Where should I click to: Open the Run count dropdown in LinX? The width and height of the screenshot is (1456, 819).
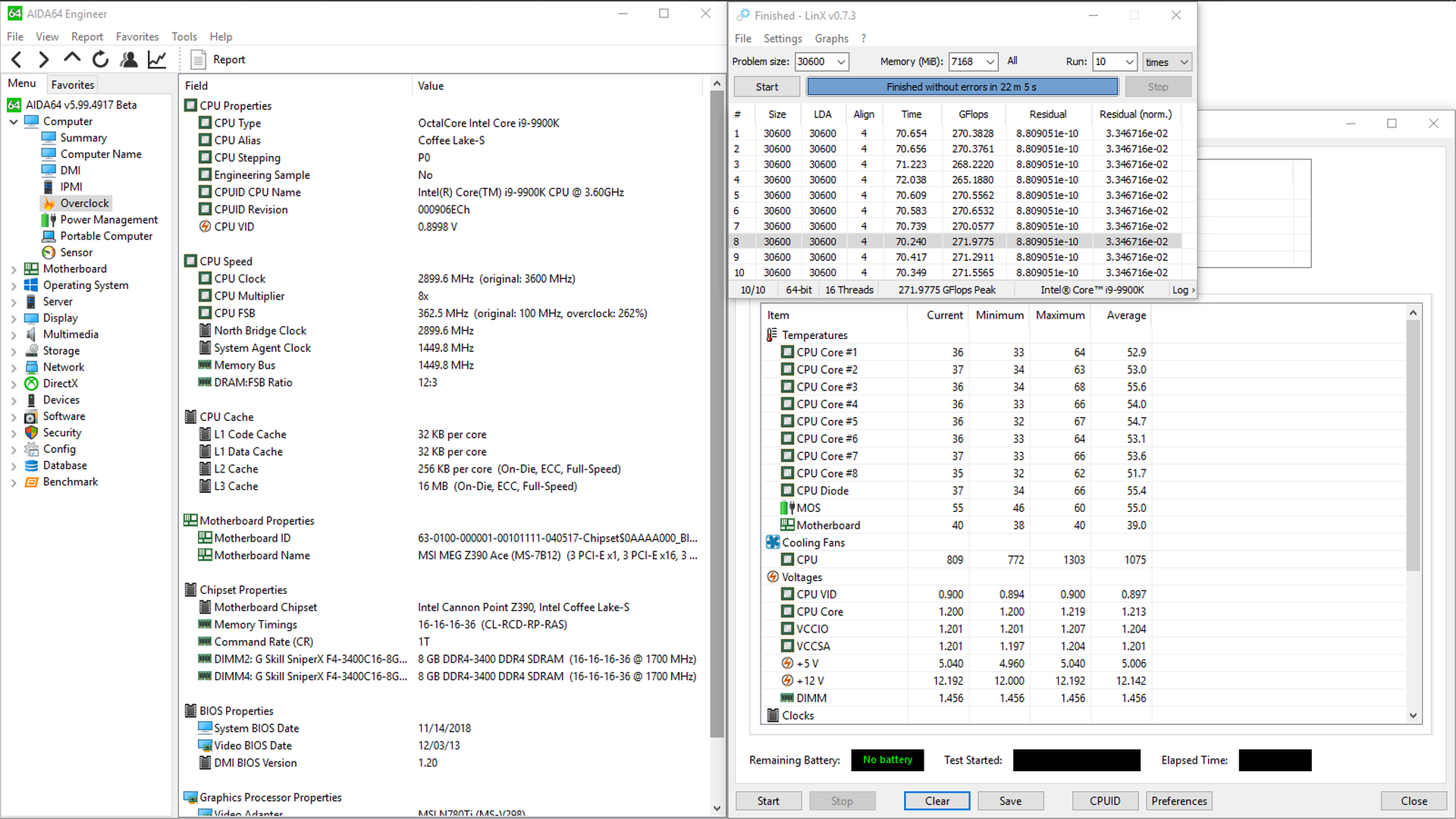click(1129, 62)
